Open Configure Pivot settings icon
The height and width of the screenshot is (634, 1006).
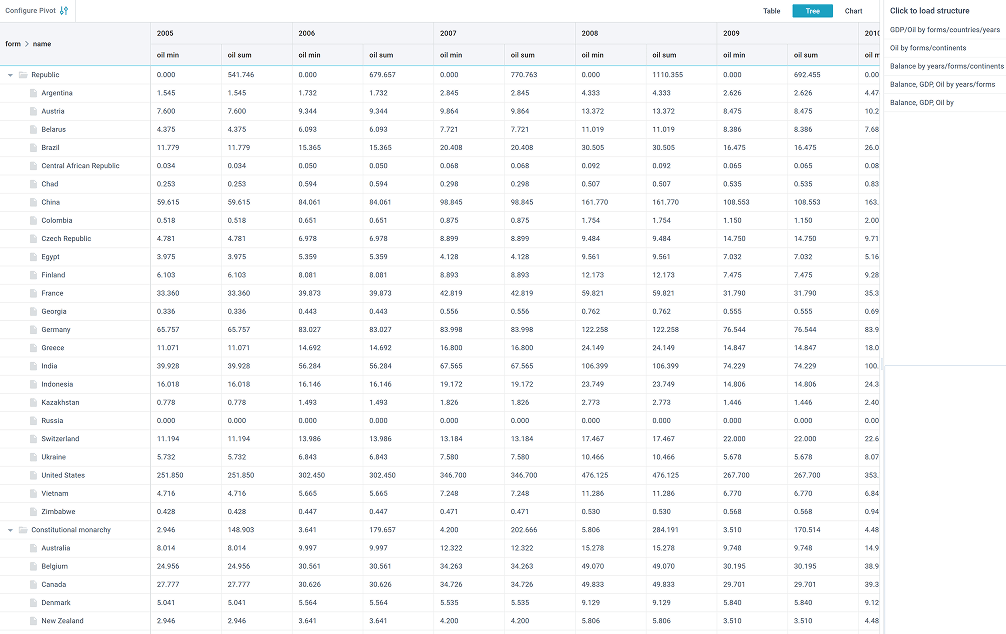point(64,11)
